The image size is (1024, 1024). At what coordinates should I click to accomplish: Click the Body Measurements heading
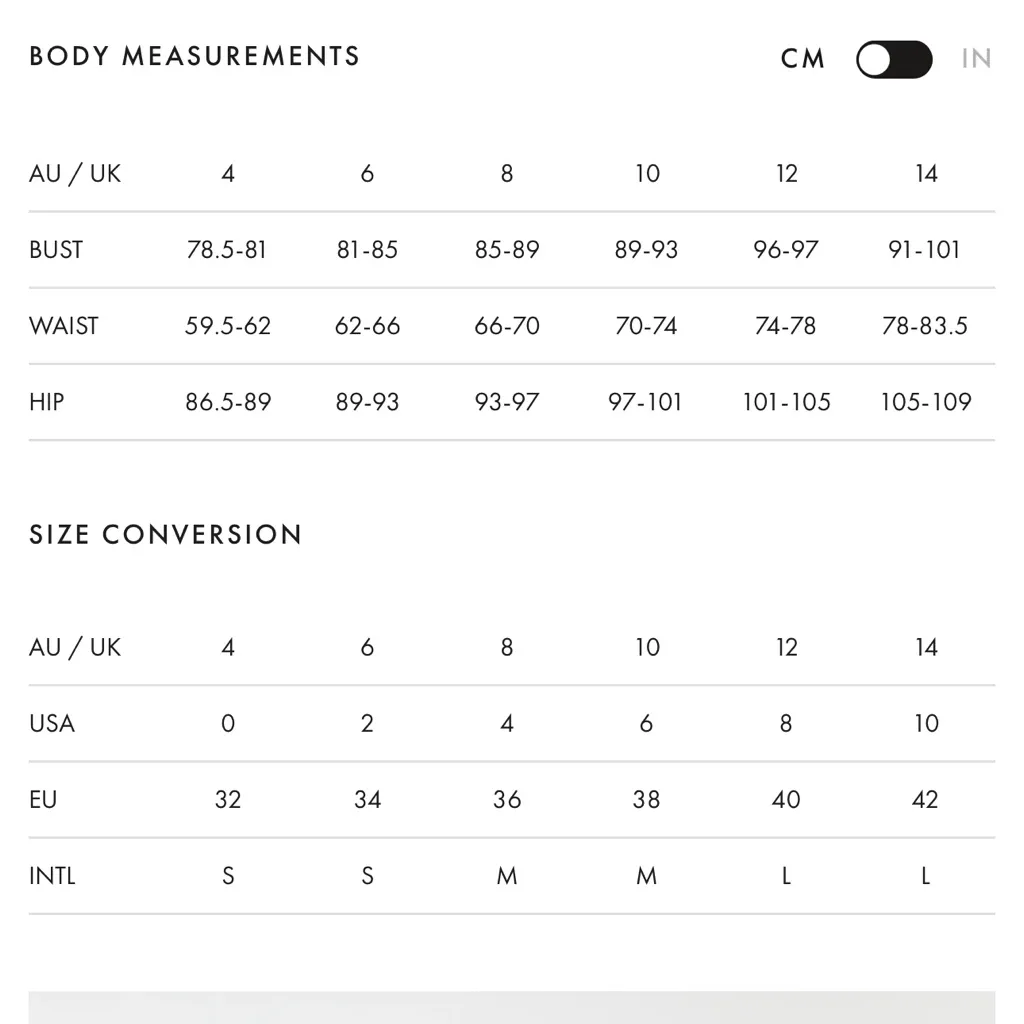(195, 56)
